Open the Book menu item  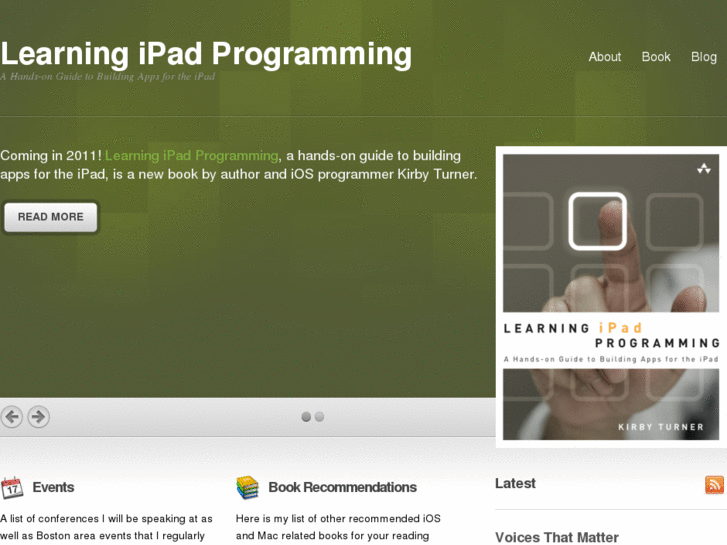click(x=656, y=57)
